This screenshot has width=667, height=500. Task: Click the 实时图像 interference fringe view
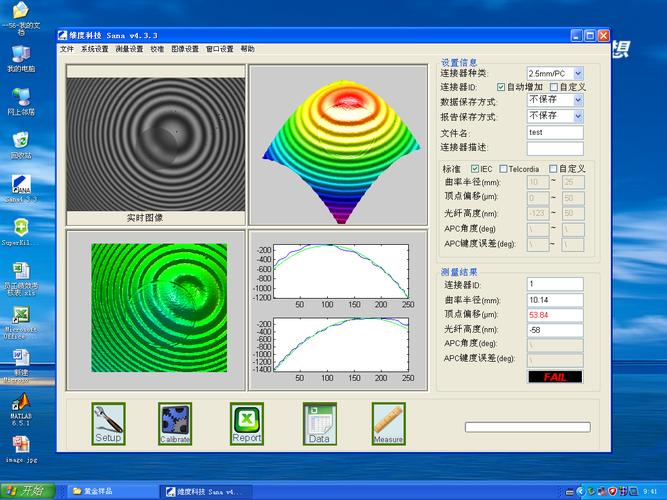tap(156, 144)
